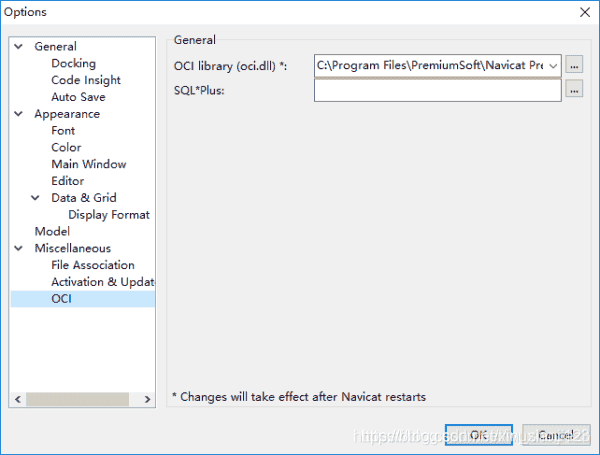Select Appearance in options tree
This screenshot has height=455, width=600.
pyautogui.click(x=67, y=114)
